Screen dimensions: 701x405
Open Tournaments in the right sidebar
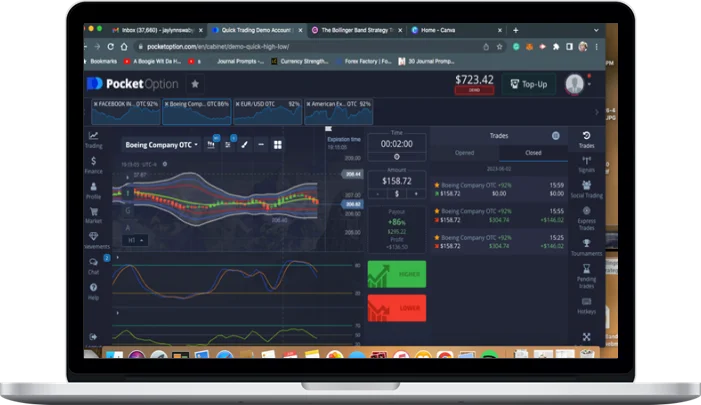click(586, 245)
